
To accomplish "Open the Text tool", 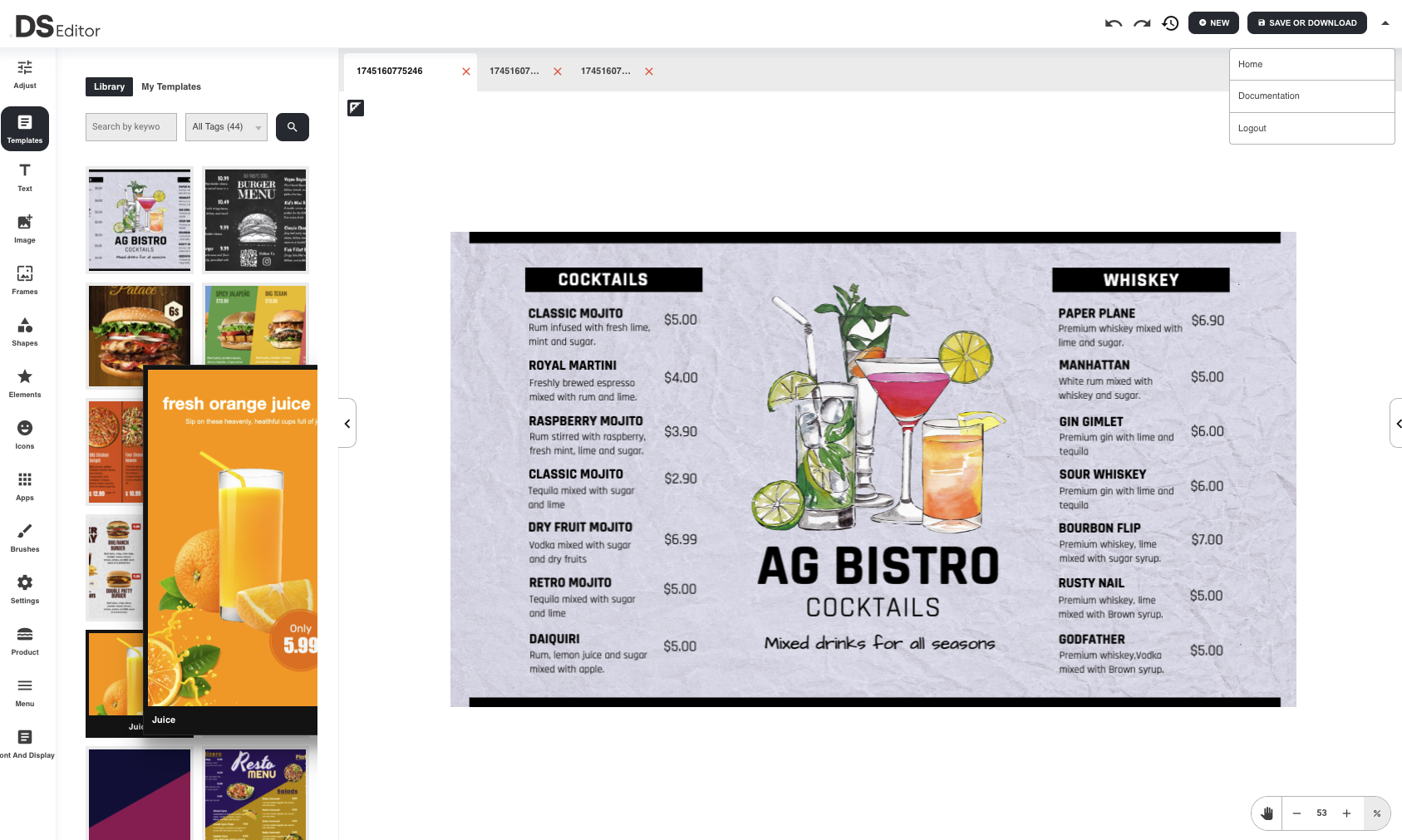I will tap(25, 177).
